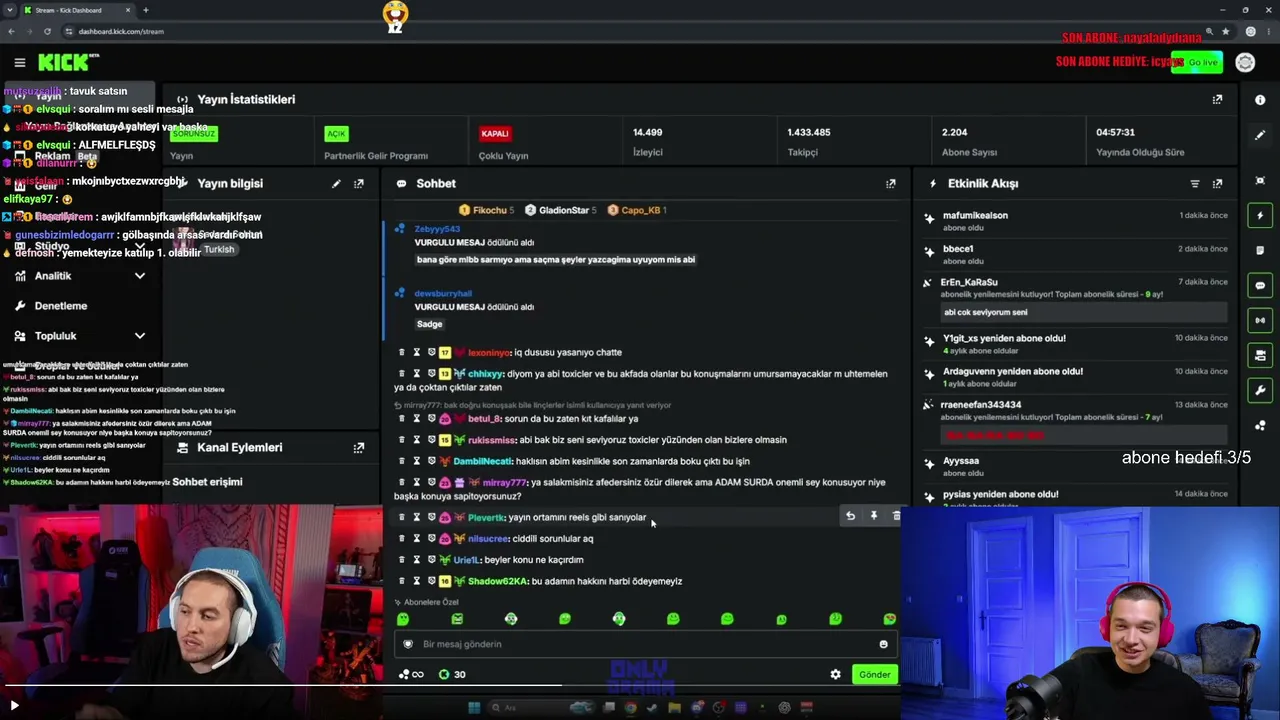The image size is (1280, 720).
Task: Timeout rukissmiss with the hourglass icon
Action: click(417, 440)
